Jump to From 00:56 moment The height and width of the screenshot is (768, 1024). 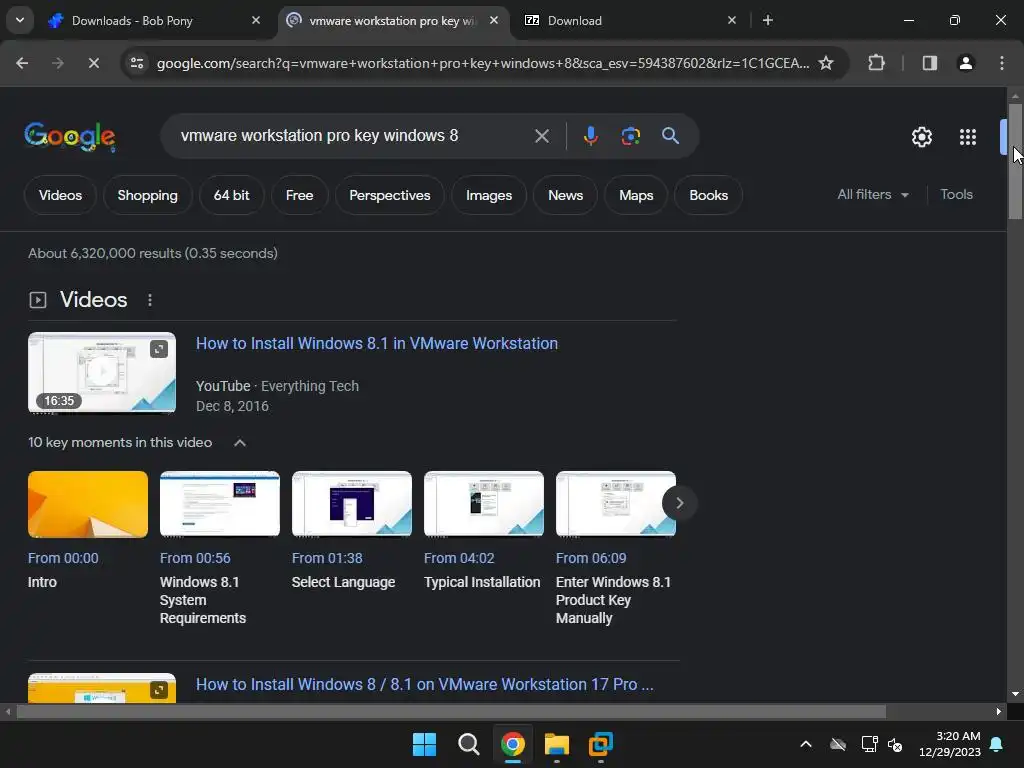pos(195,558)
